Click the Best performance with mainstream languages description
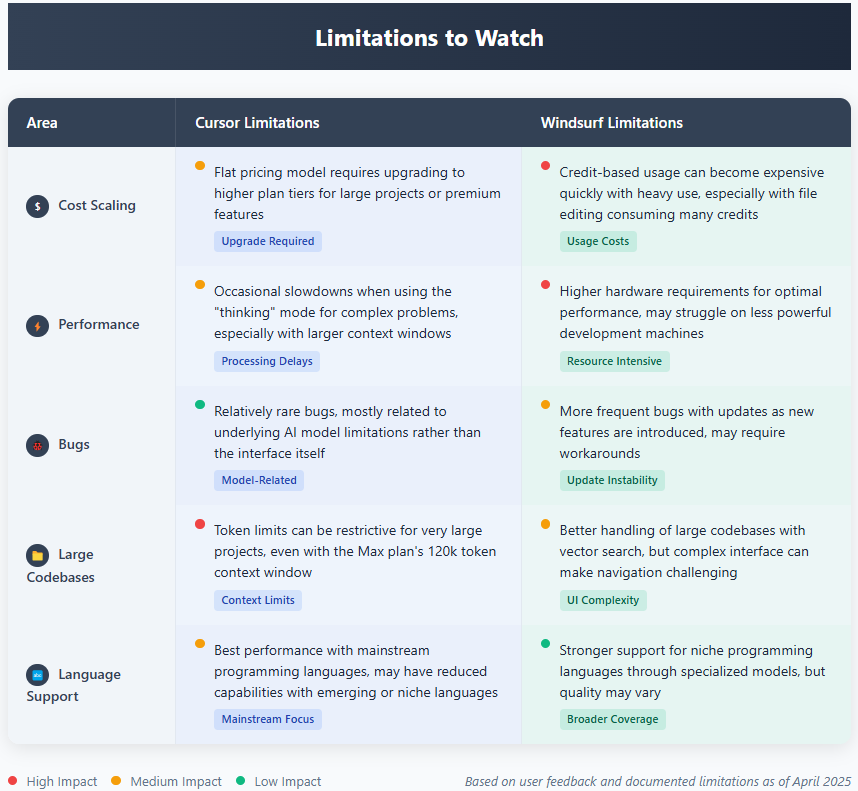 [356, 671]
